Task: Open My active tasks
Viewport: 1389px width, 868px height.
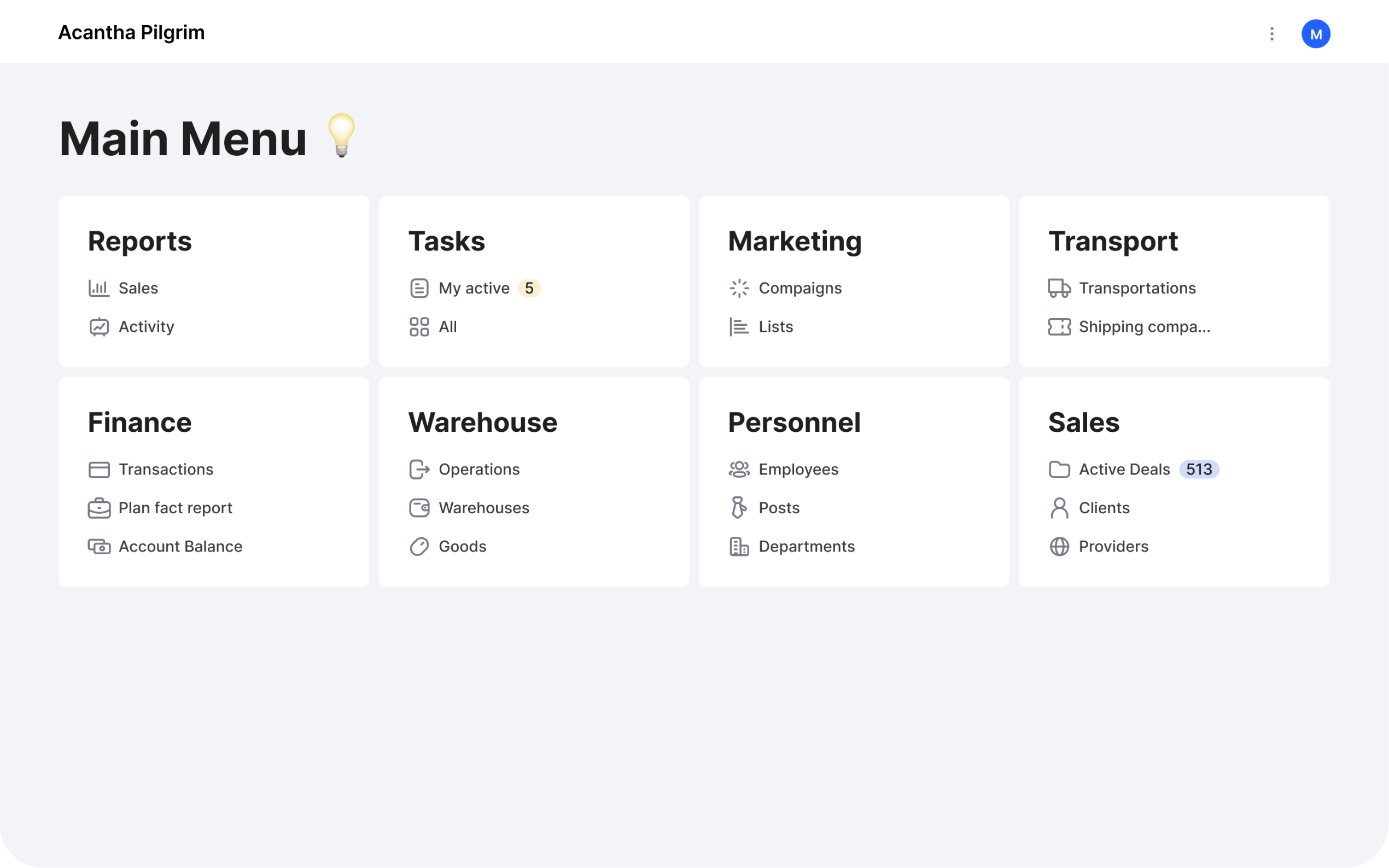Action: click(x=474, y=288)
